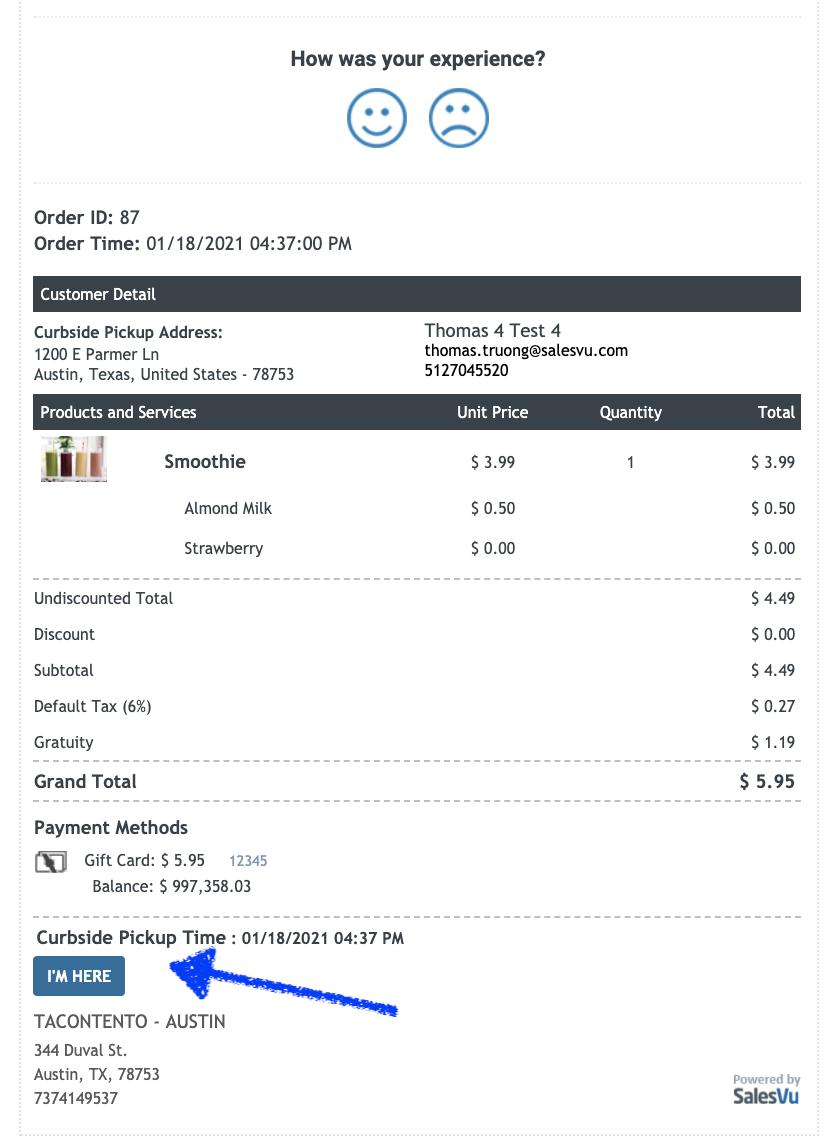Click the Smoothie product thumbnail image
The image size is (833, 1141).
point(74,459)
